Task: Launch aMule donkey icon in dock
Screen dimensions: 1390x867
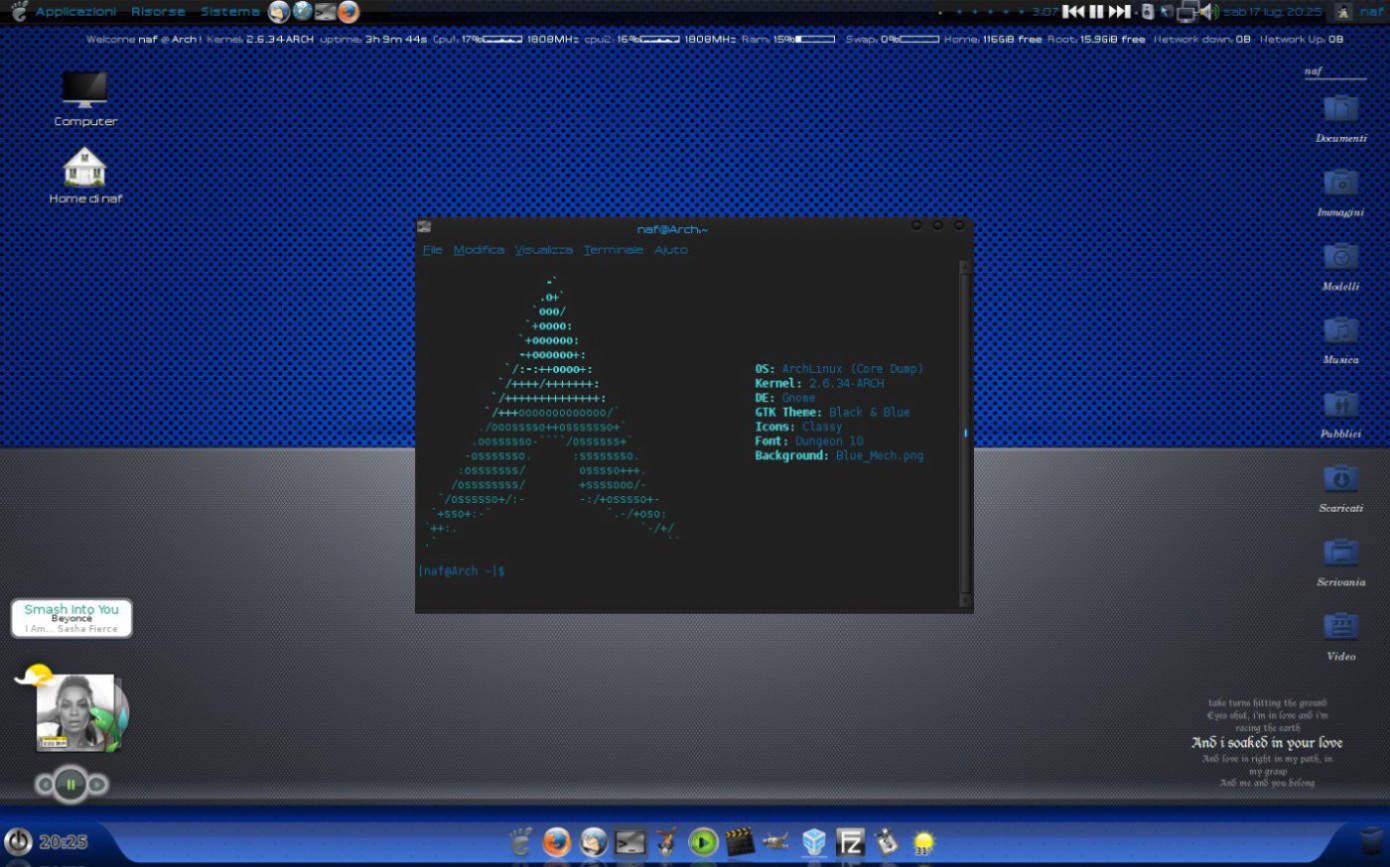Action: (667, 842)
